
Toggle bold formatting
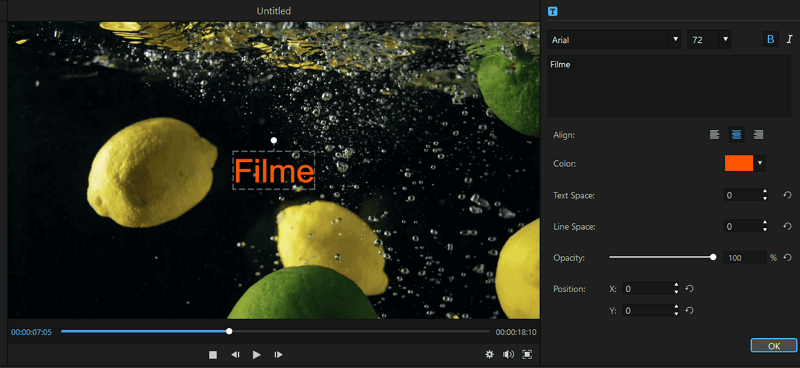tap(771, 39)
